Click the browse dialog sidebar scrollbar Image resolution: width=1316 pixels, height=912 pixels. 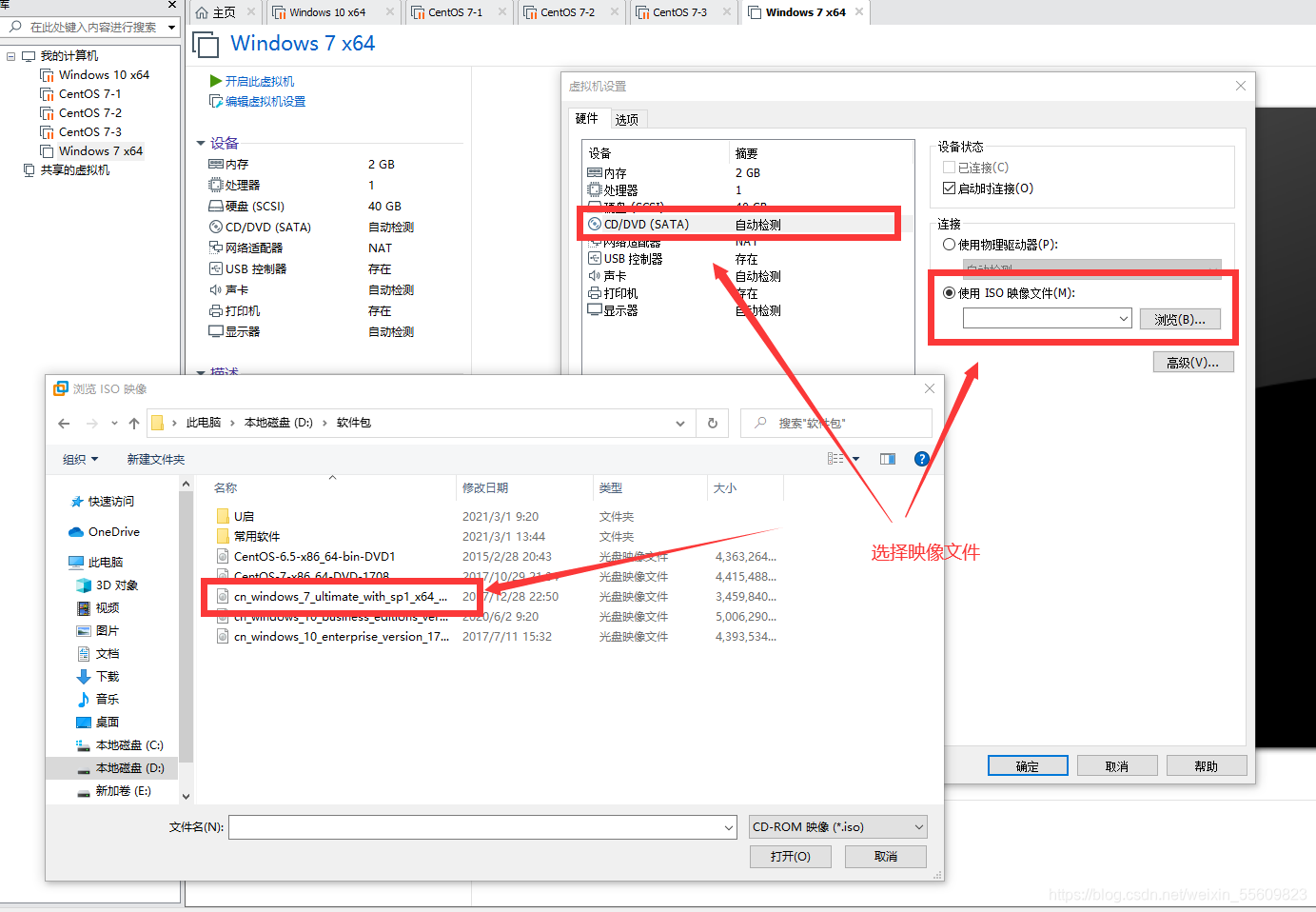(x=186, y=627)
